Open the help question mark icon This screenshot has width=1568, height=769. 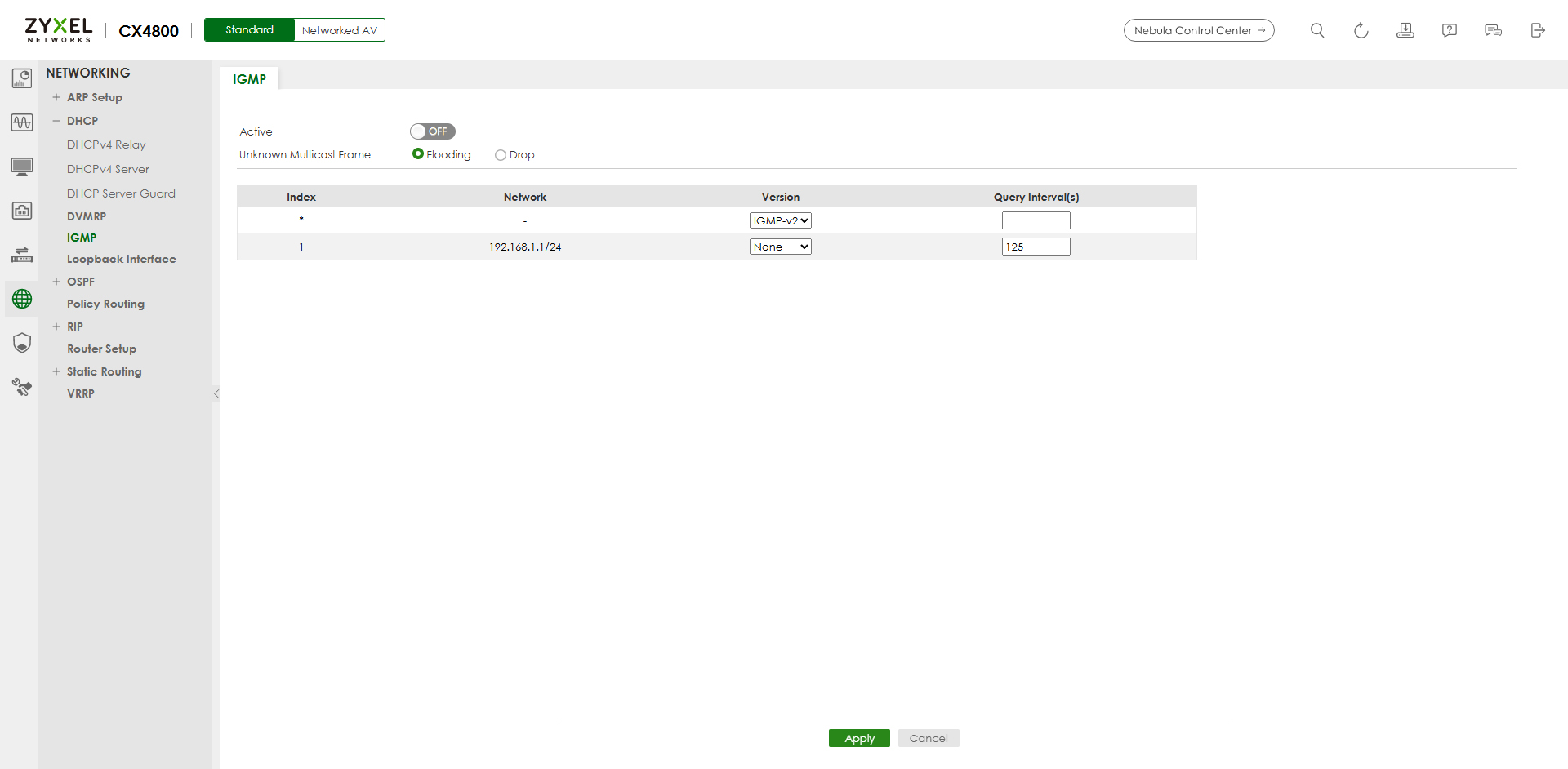[1449, 30]
